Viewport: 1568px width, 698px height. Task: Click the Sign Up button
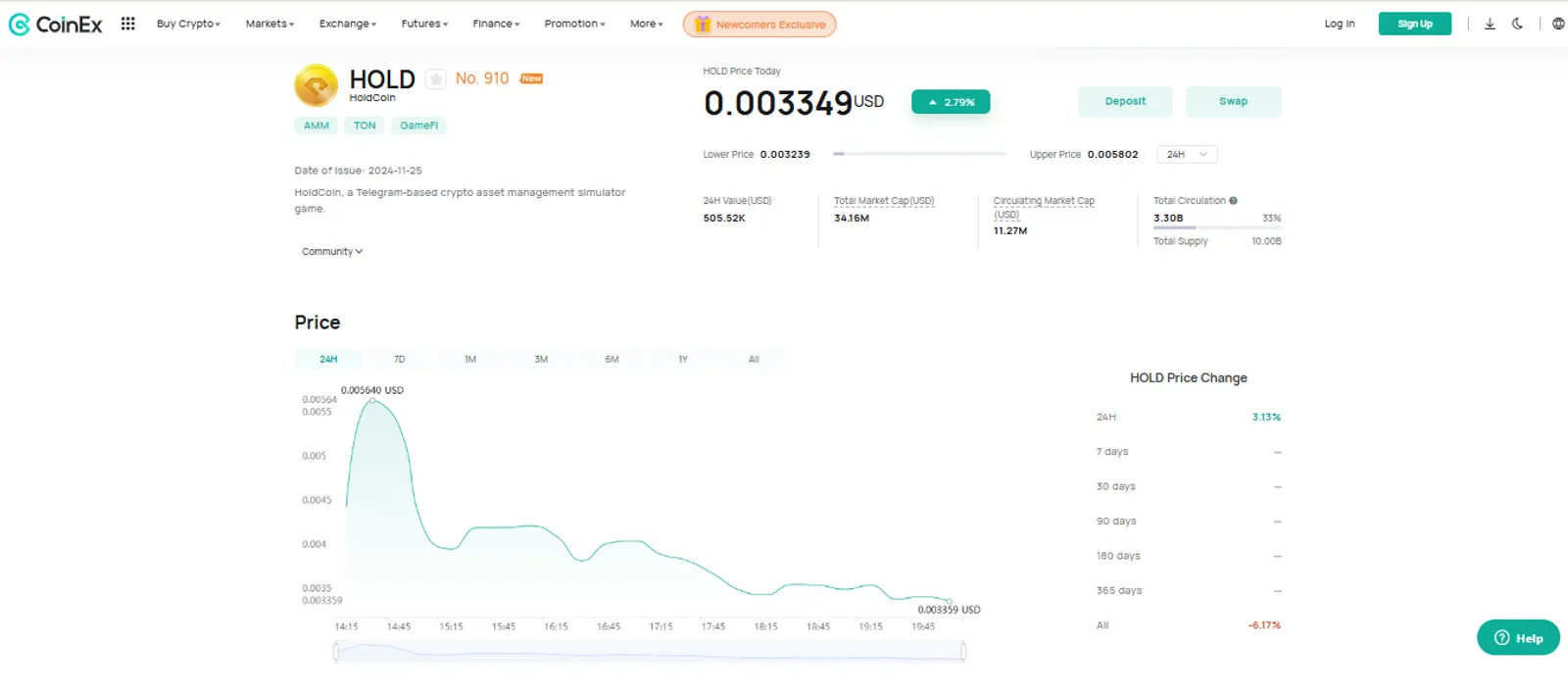(1414, 24)
